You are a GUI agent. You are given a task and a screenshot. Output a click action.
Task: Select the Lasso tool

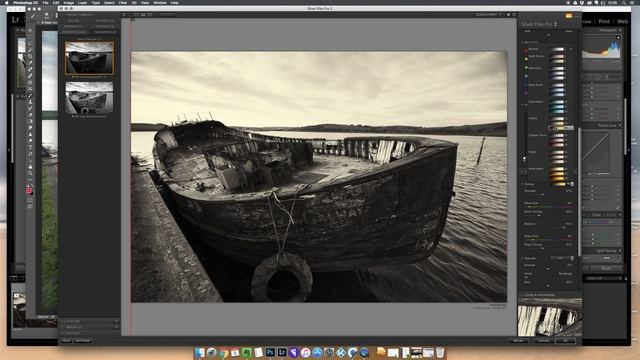point(30,43)
